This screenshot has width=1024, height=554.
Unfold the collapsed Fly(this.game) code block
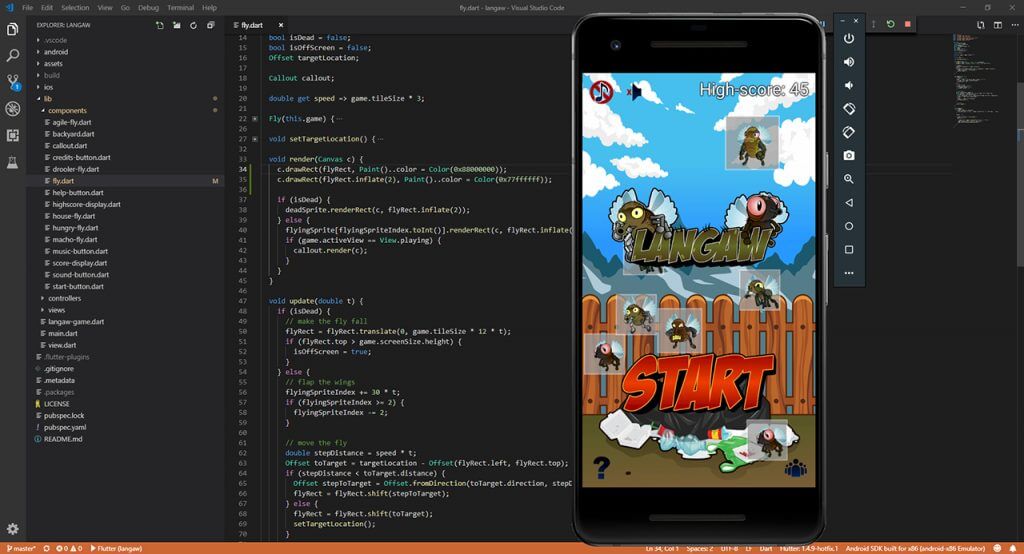(x=255, y=119)
